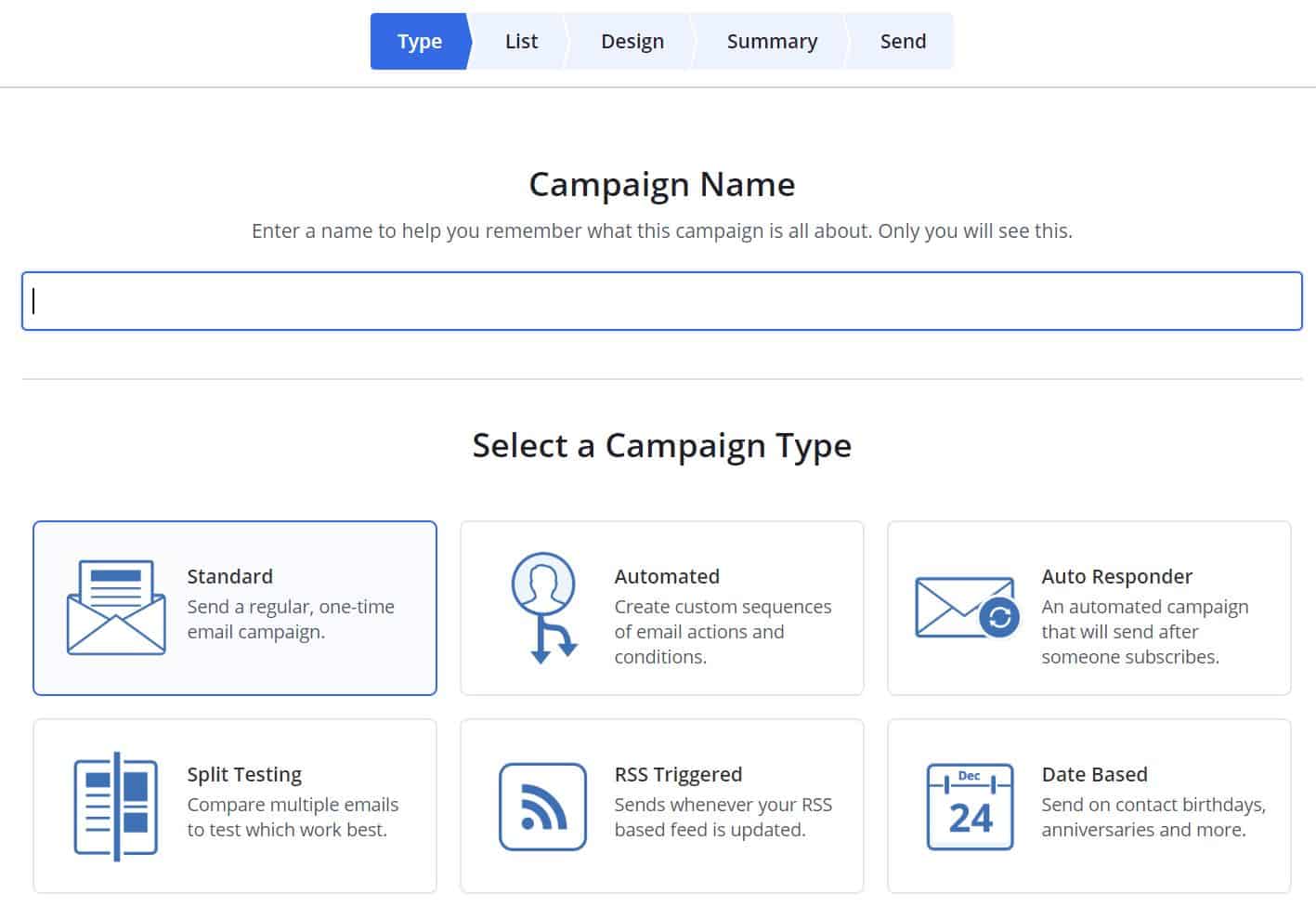Pick the Date Based campaign title
Viewport: 1316px width, 906px height.
1094,774
